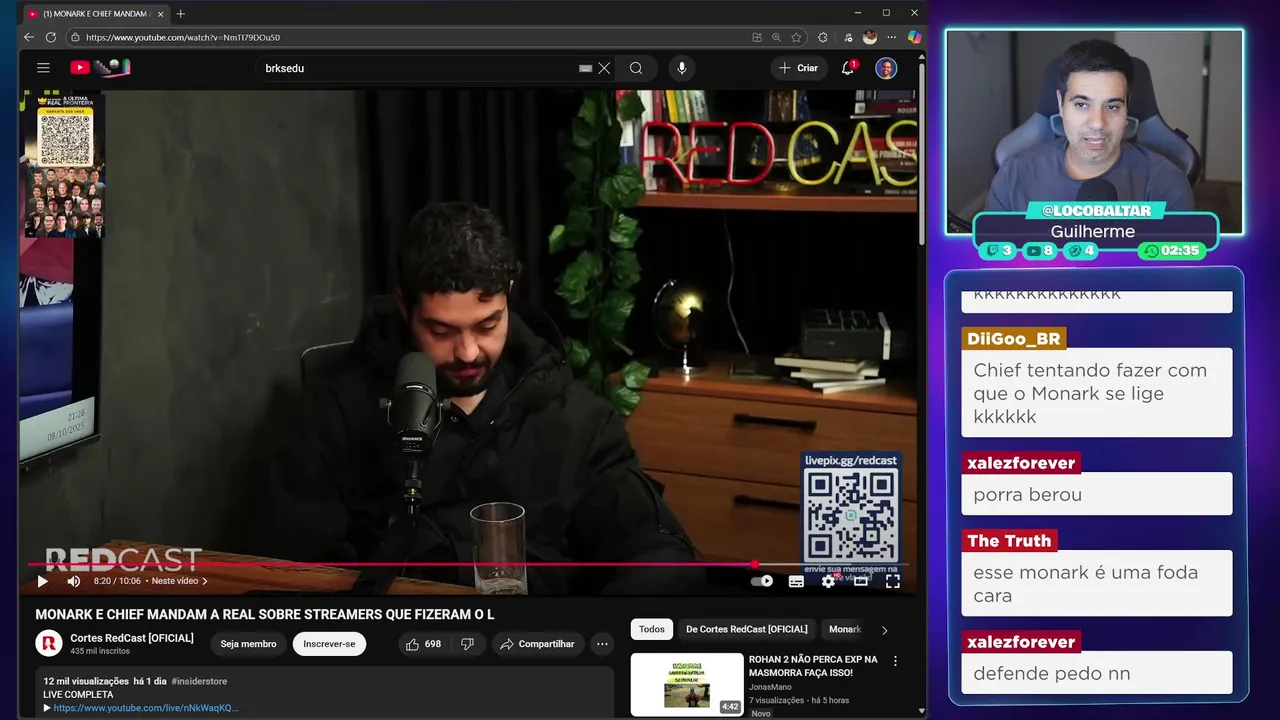Switch to theater mode
Image resolution: width=1280 pixels, height=720 pixels.
click(x=860, y=581)
